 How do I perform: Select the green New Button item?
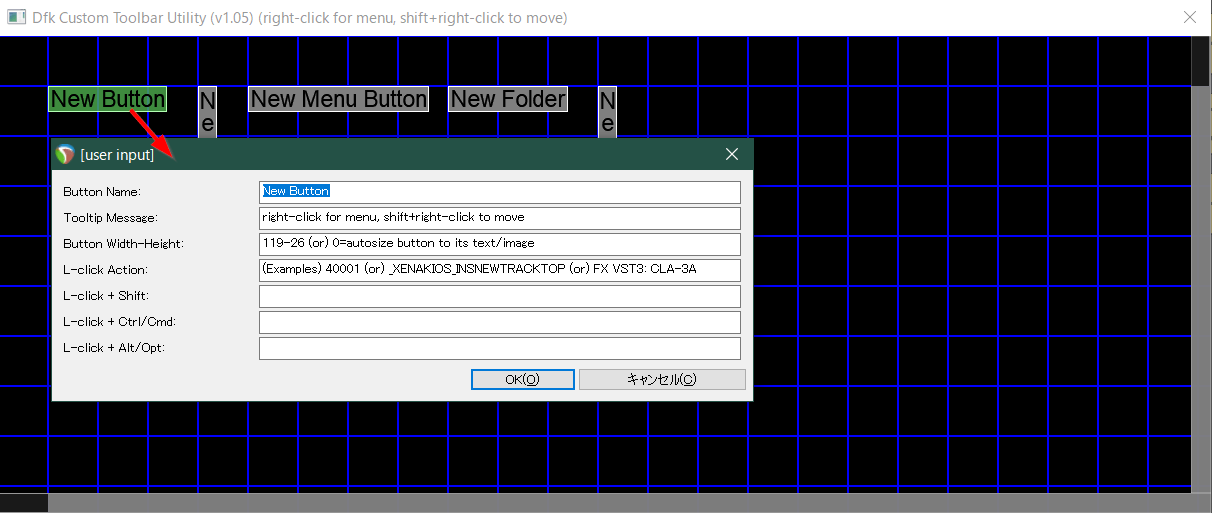[x=107, y=99]
